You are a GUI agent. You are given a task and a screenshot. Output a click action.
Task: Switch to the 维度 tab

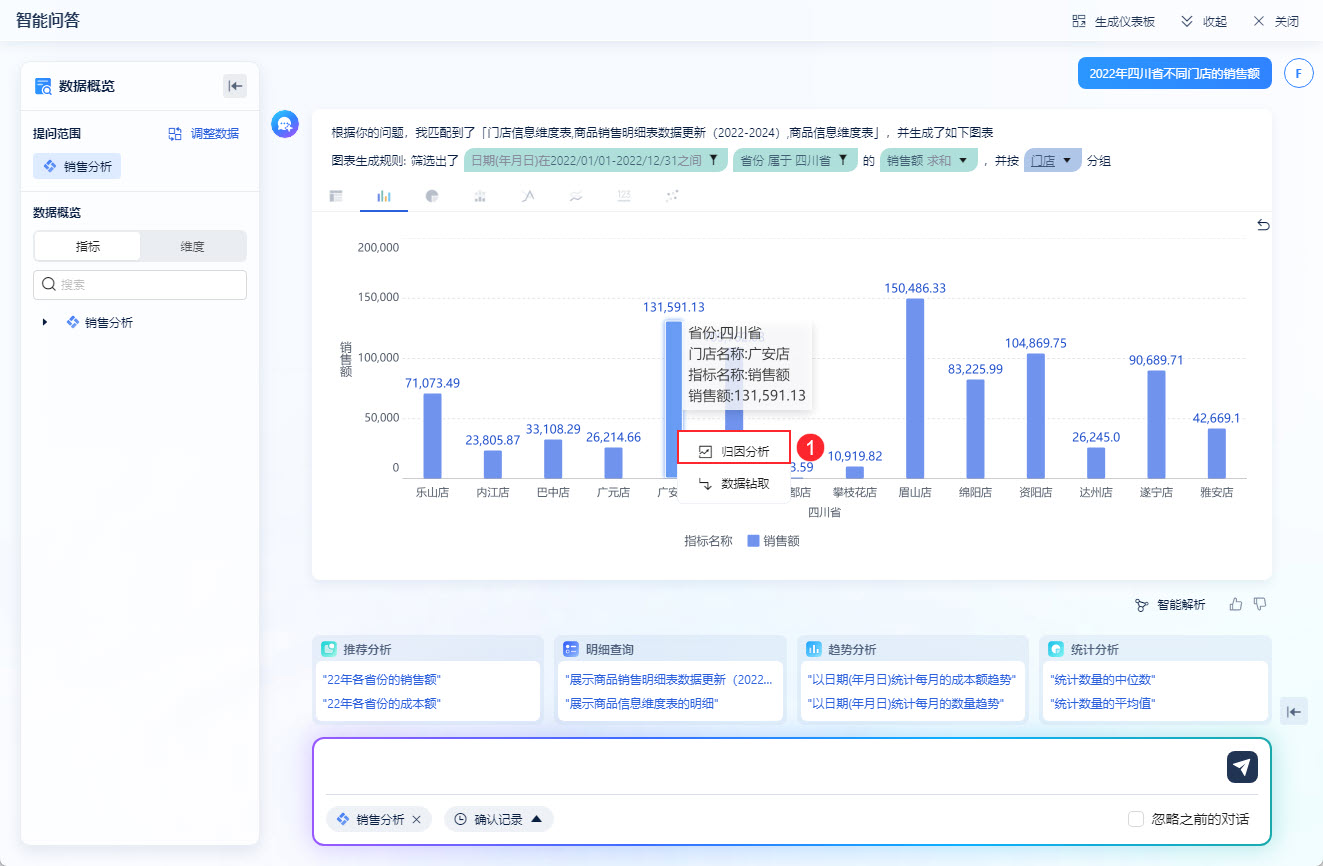click(x=193, y=246)
